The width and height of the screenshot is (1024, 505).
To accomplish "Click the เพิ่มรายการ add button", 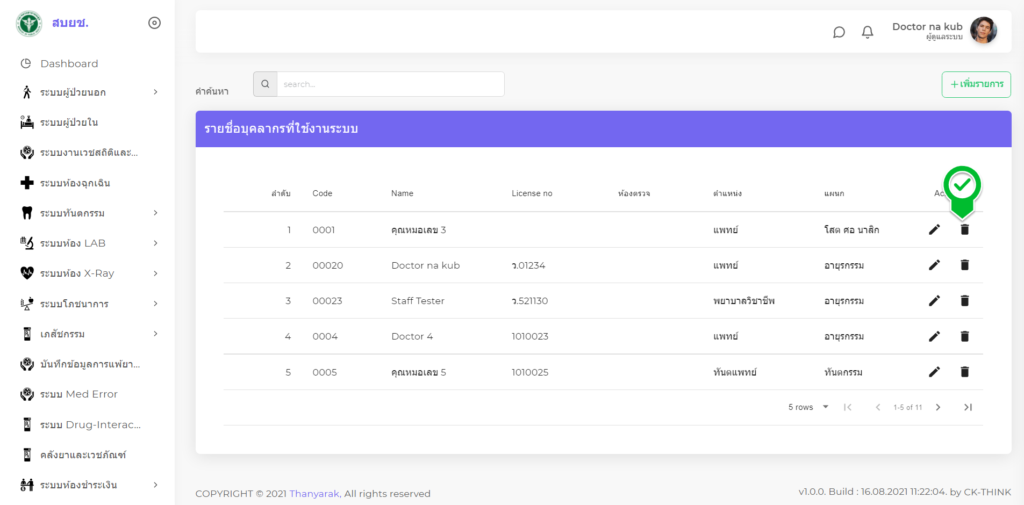I will (x=976, y=85).
